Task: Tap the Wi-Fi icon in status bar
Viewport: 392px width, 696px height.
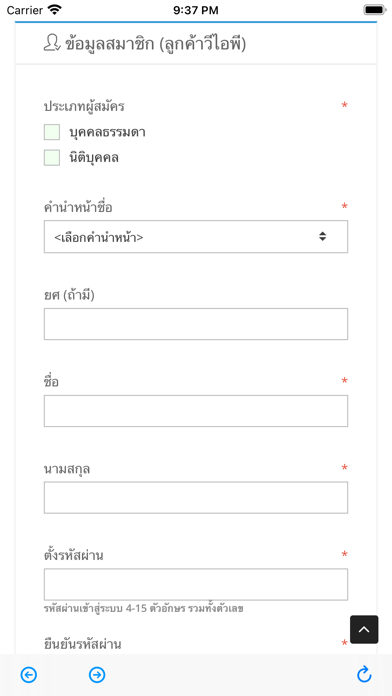Action: click(55, 10)
